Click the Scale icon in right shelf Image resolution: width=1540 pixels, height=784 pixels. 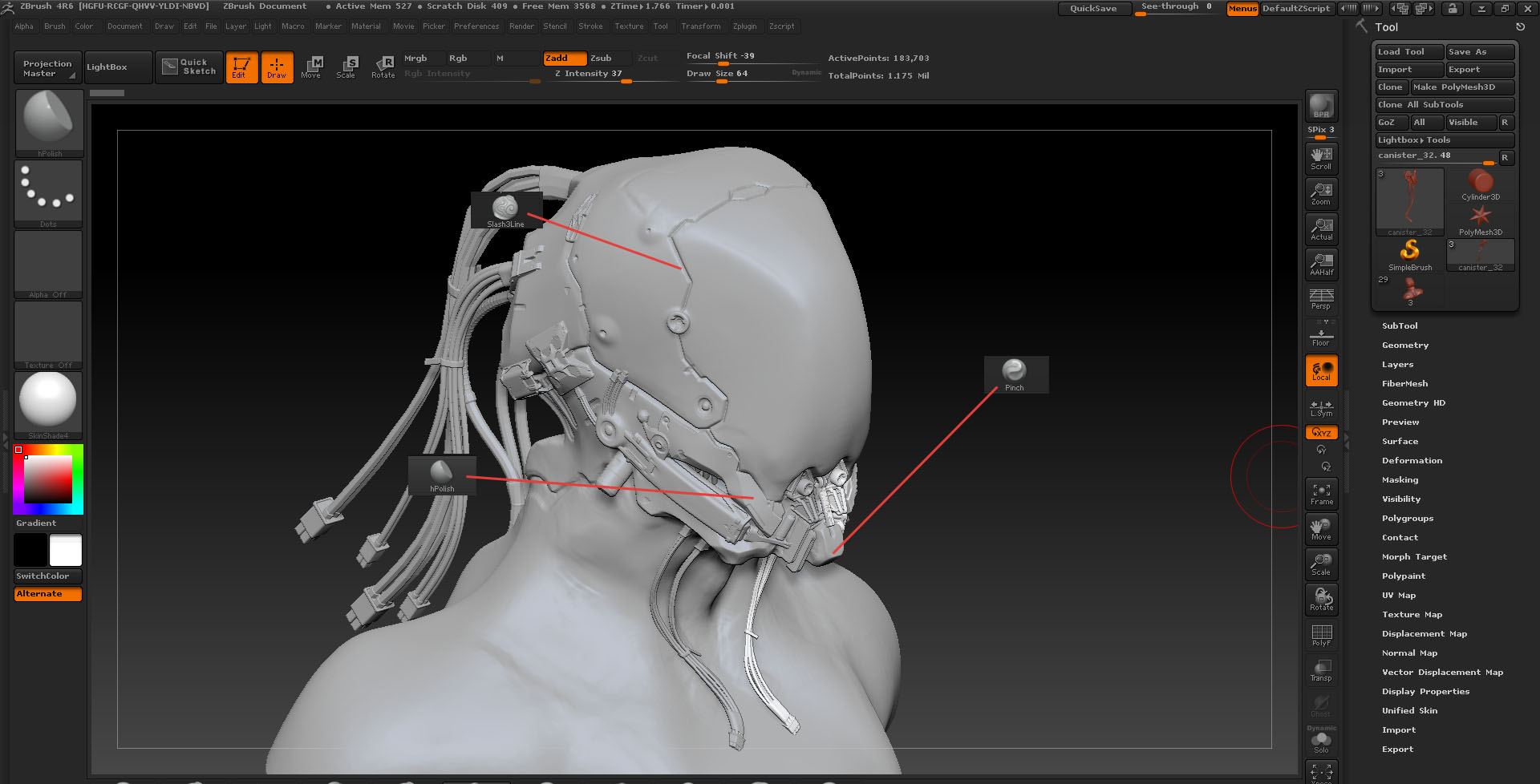click(x=1321, y=564)
